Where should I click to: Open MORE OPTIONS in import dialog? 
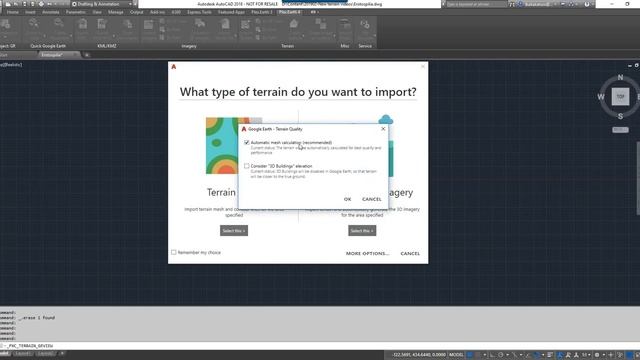[367, 253]
